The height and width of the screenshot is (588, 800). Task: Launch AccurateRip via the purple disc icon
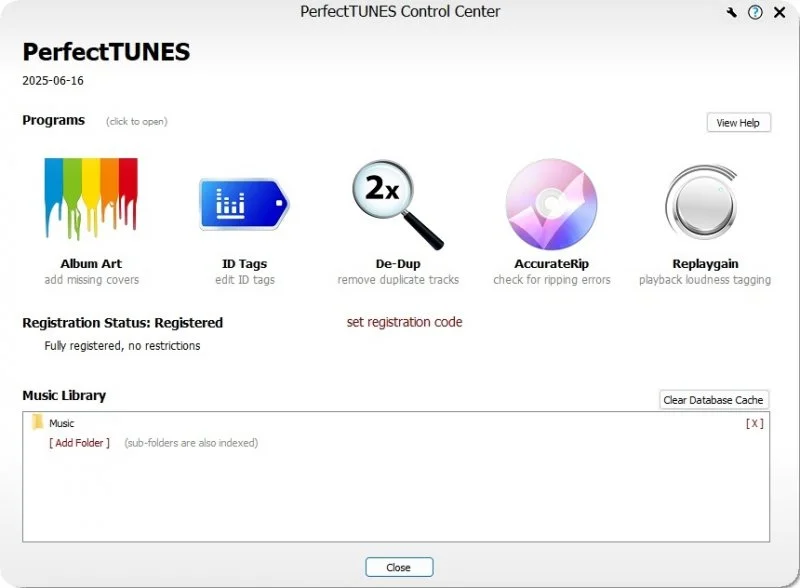pyautogui.click(x=552, y=204)
